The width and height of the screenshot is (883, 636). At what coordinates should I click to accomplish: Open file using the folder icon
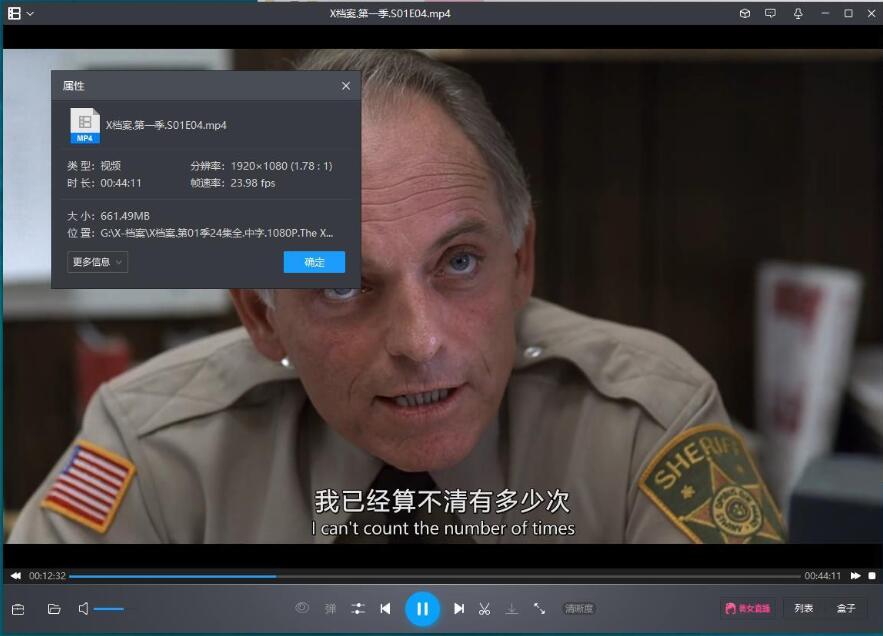pyautogui.click(x=54, y=608)
